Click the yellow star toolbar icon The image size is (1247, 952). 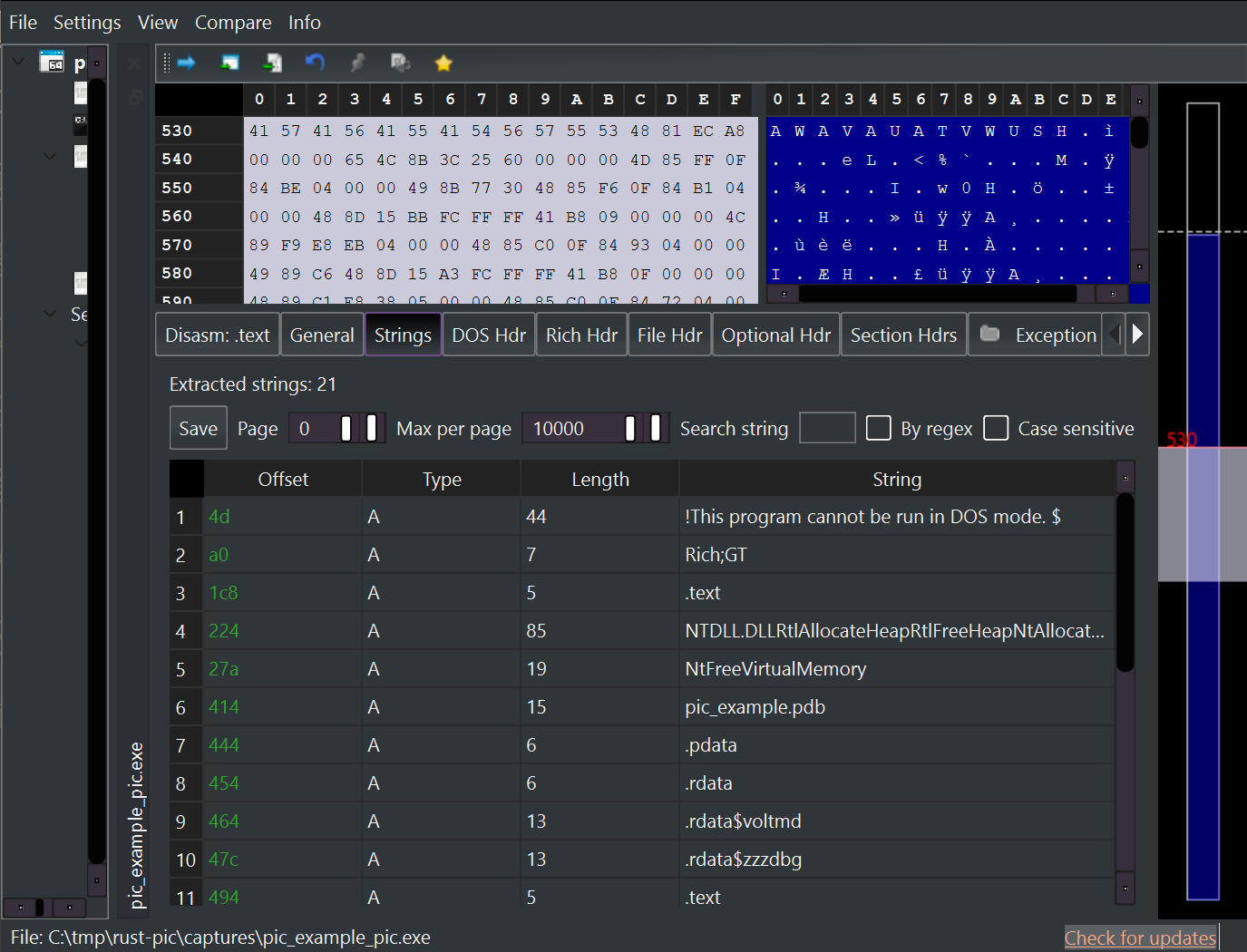tap(443, 63)
